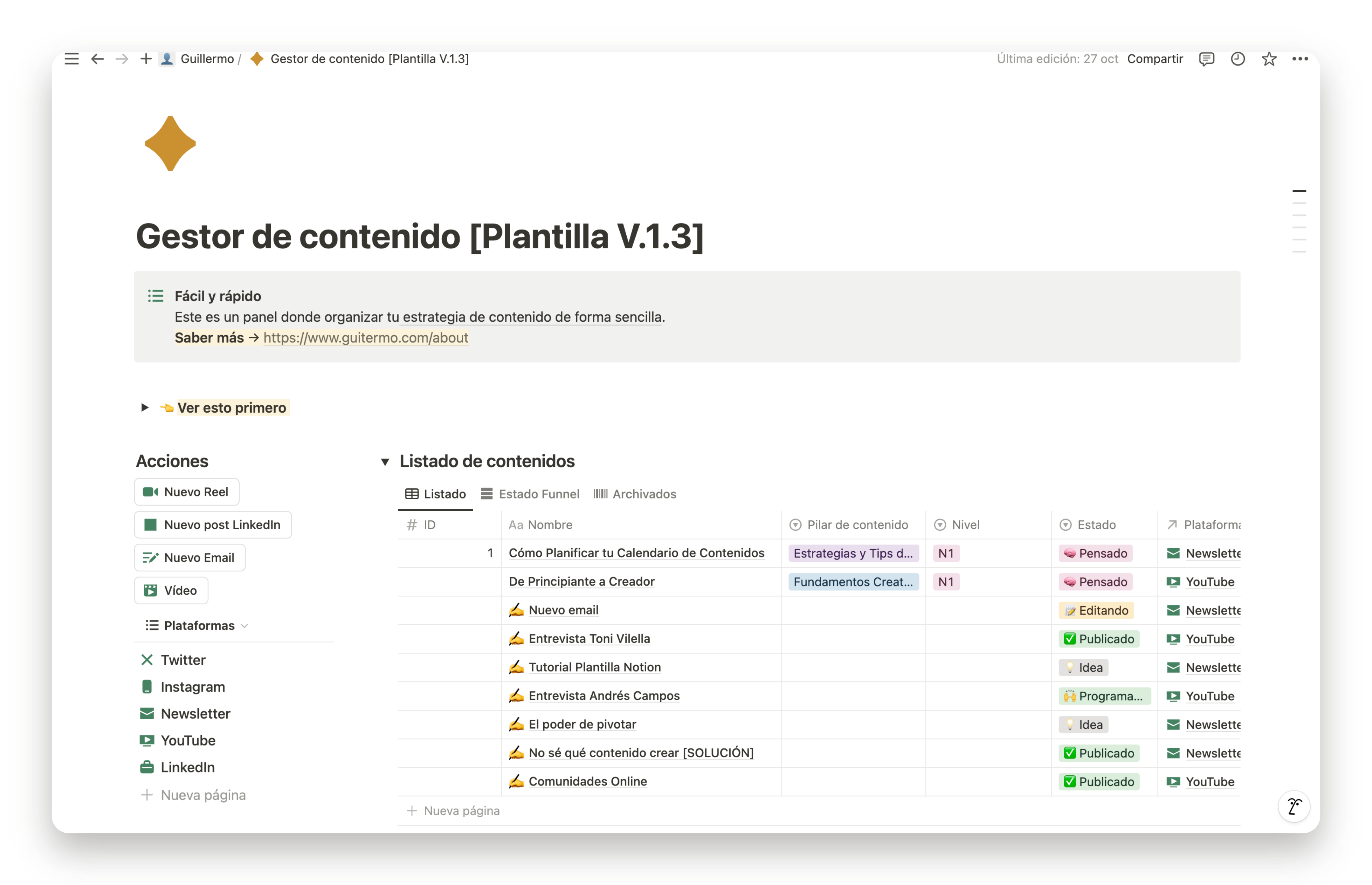The width and height of the screenshot is (1372, 885).
Task: Open the guitermo.com/about link
Action: (x=366, y=337)
